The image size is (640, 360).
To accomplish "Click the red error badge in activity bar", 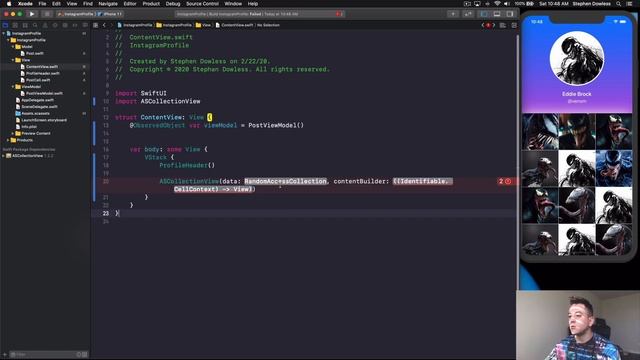I will (x=339, y=14).
